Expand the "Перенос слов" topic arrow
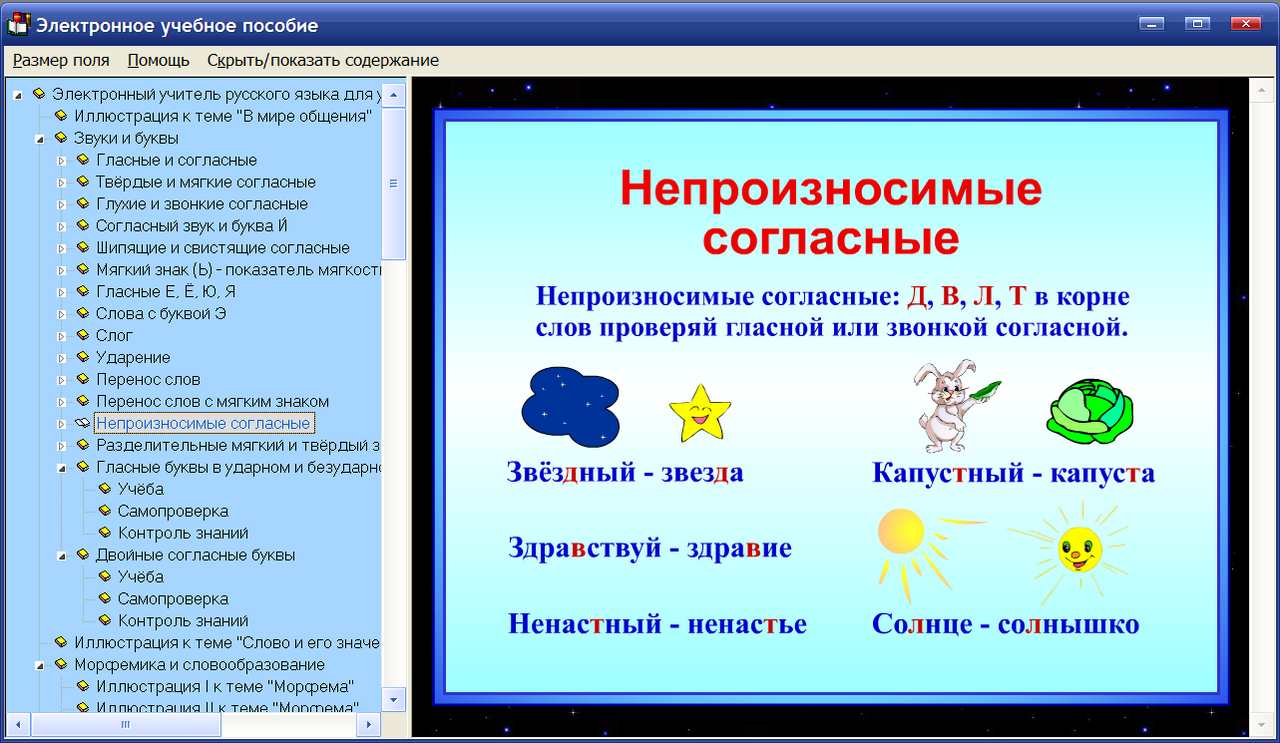Viewport: 1280px width, 743px height. point(62,379)
